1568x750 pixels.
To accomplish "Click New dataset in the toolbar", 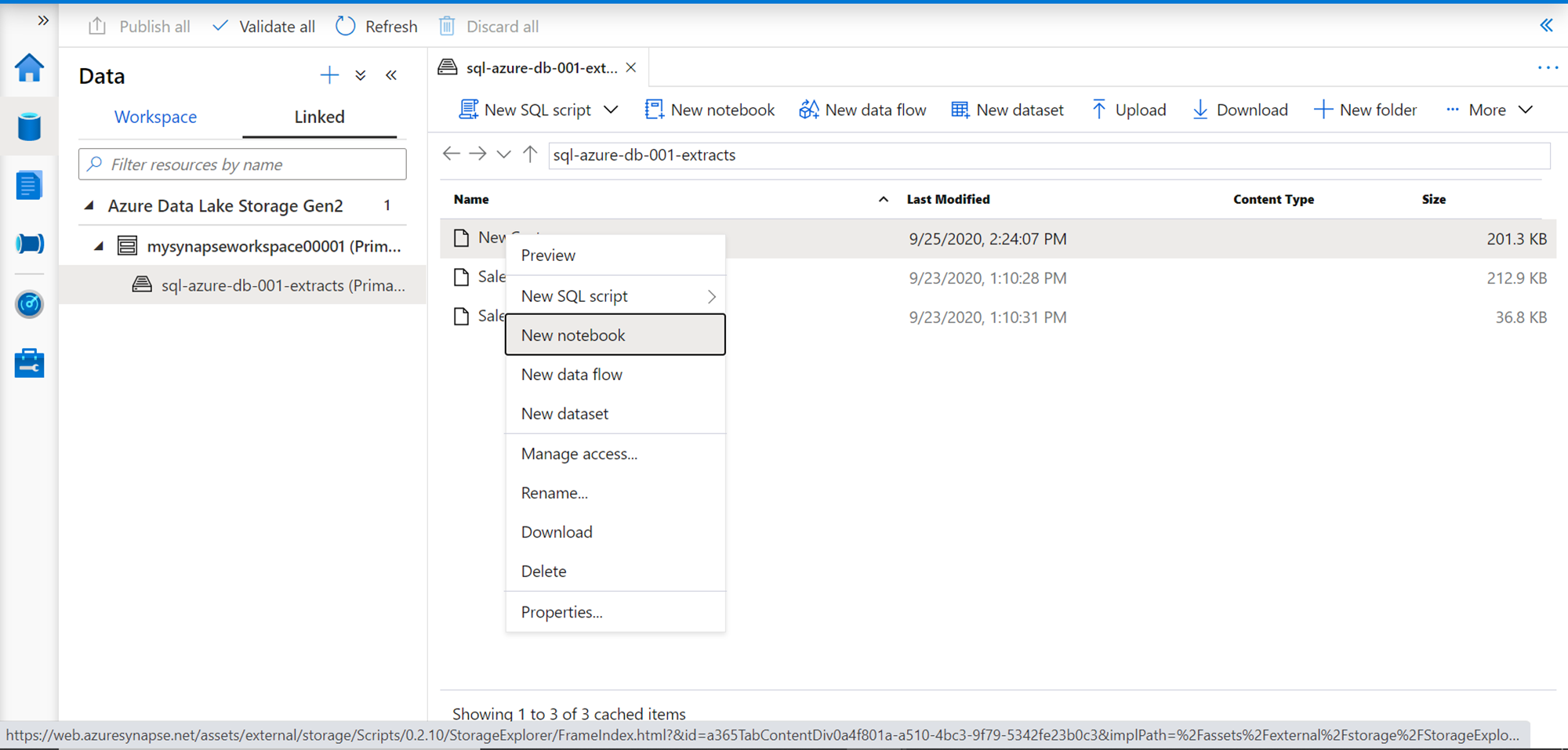I will coord(1007,110).
